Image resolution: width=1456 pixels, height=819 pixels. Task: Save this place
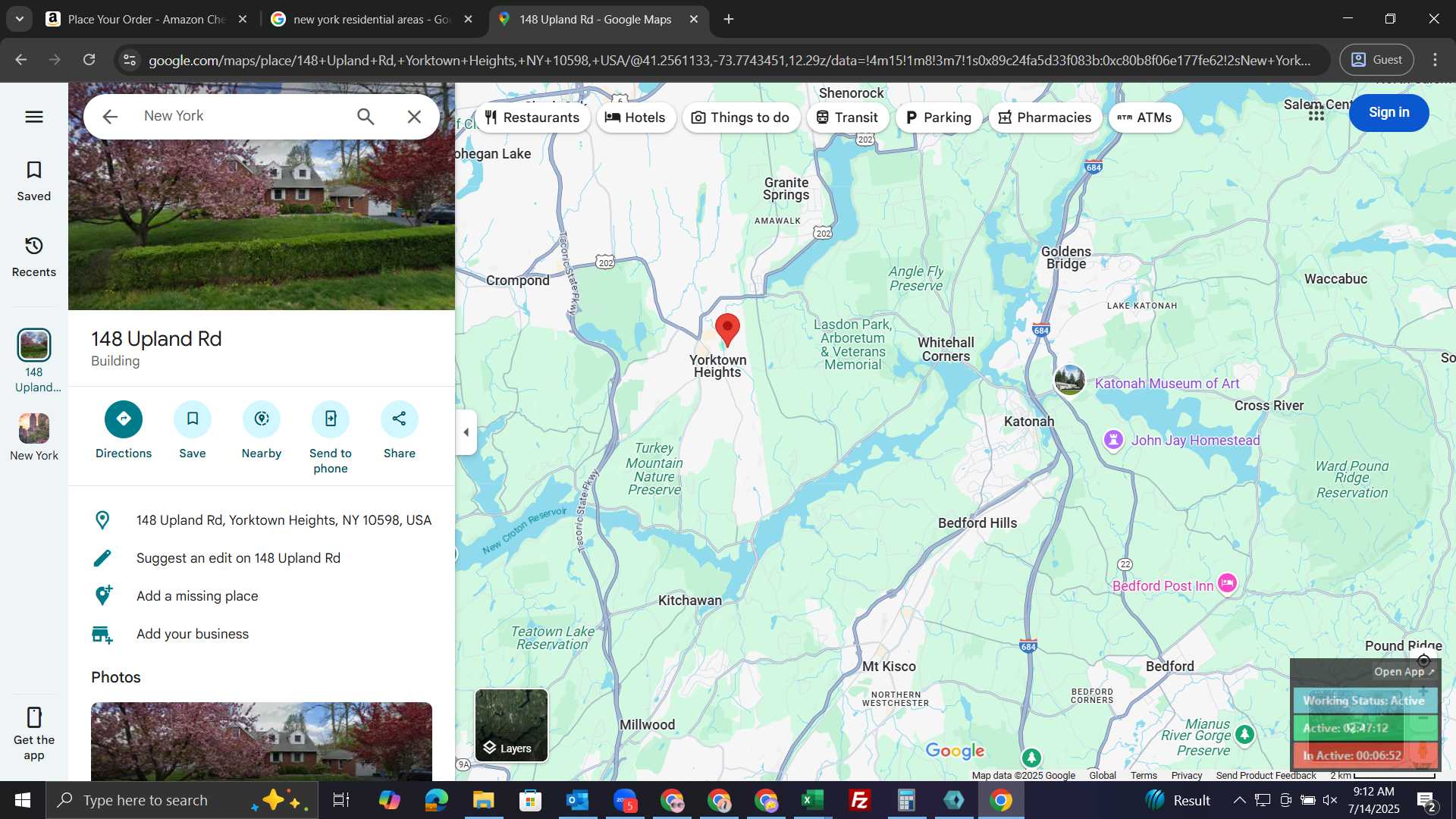193,430
